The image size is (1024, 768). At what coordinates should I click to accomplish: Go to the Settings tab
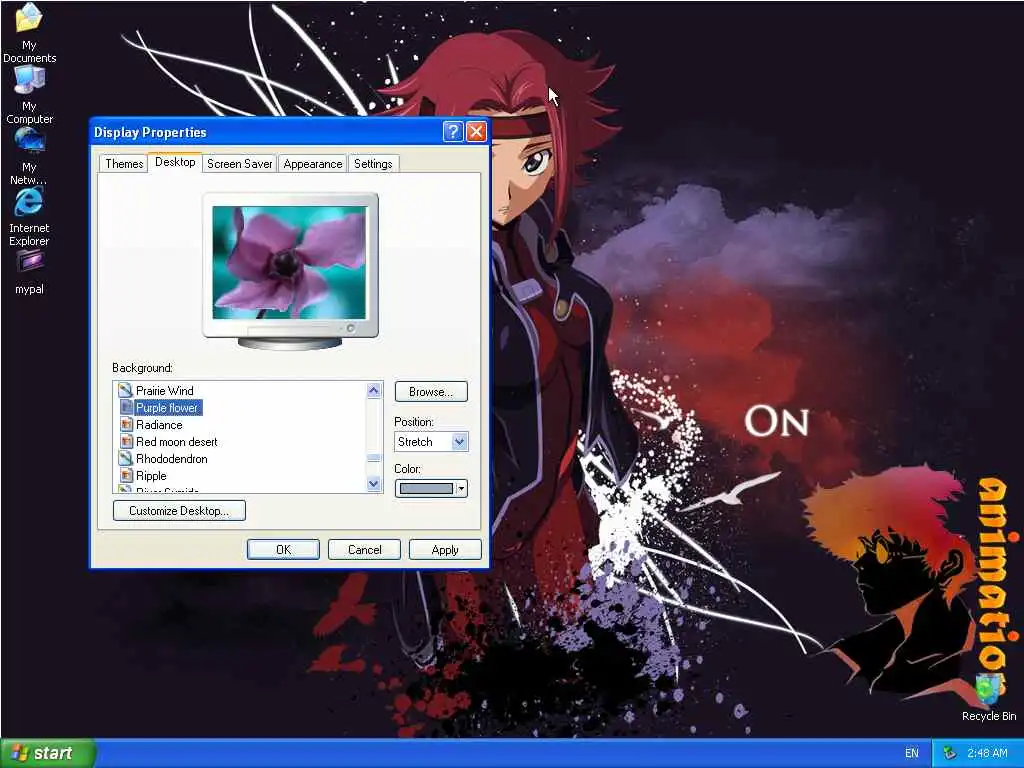coord(374,164)
